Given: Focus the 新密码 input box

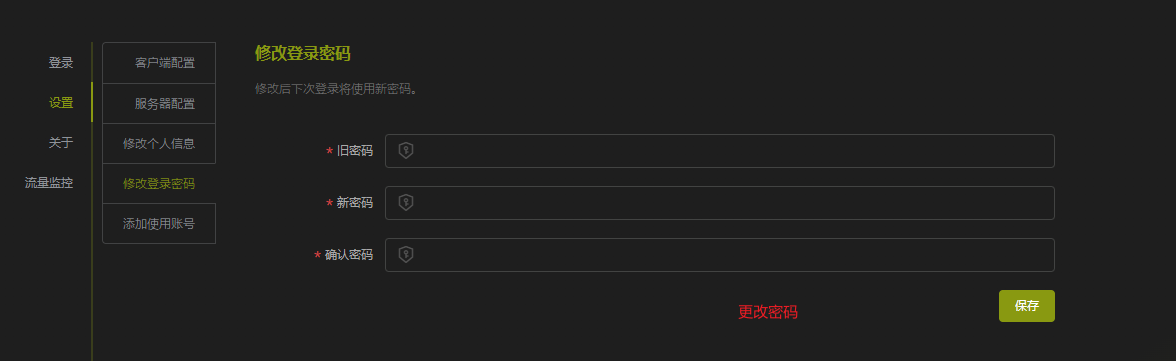Looking at the screenshot, I should [x=719, y=203].
